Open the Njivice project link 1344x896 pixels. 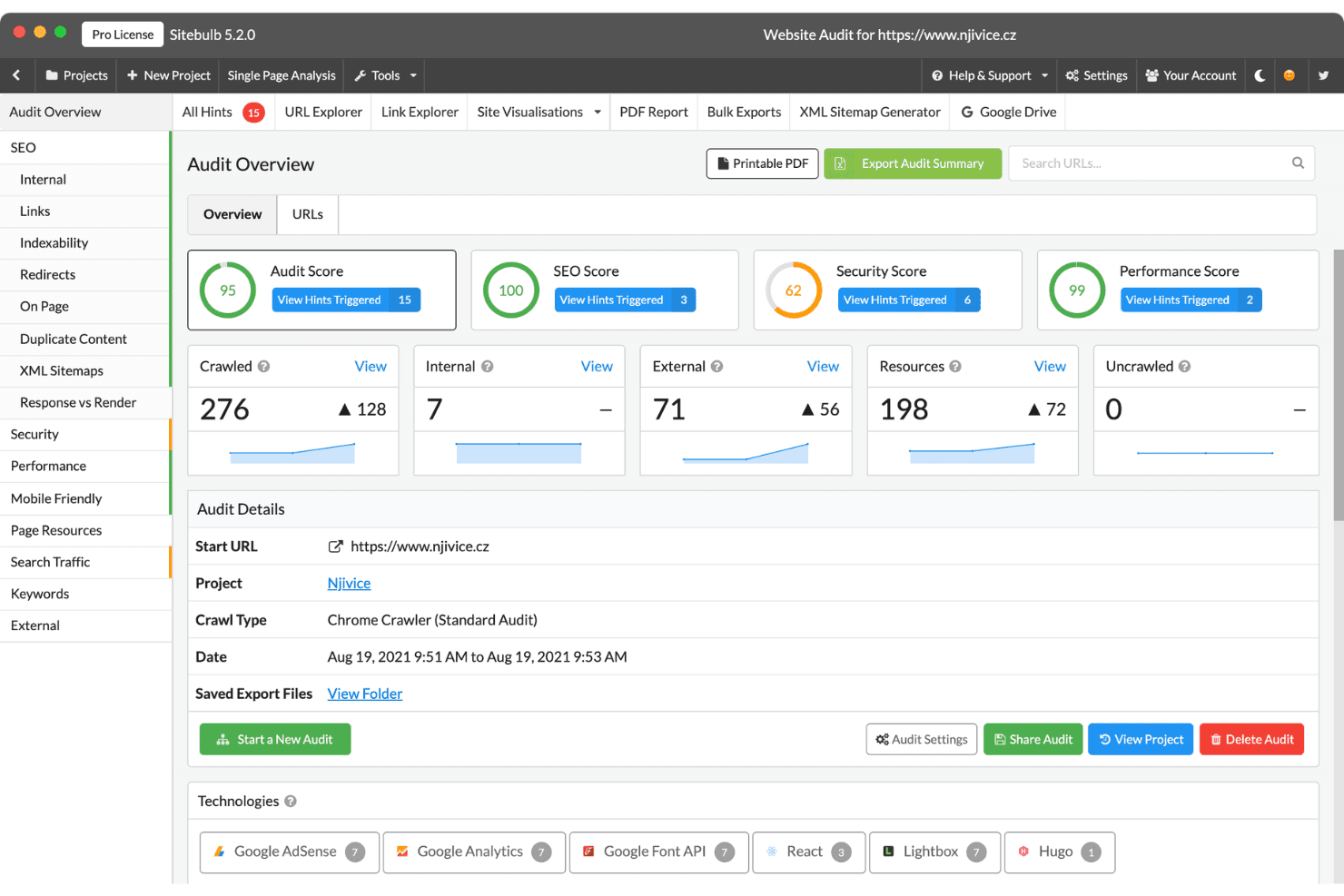click(x=349, y=584)
